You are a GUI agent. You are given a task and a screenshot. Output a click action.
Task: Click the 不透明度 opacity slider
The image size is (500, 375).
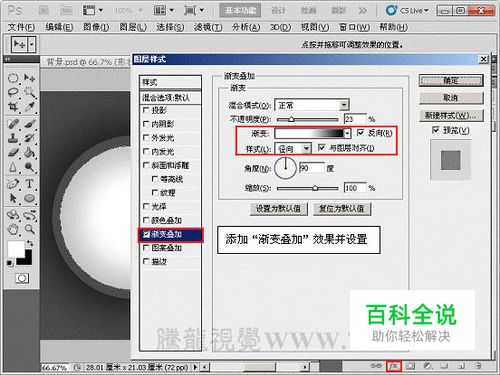pos(307,119)
